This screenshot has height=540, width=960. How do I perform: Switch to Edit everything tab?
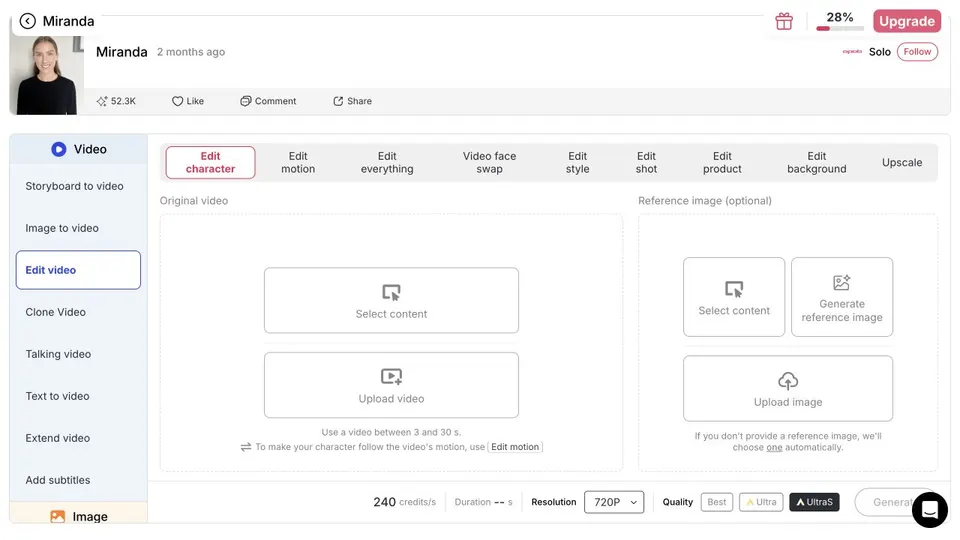pyautogui.click(x=387, y=162)
